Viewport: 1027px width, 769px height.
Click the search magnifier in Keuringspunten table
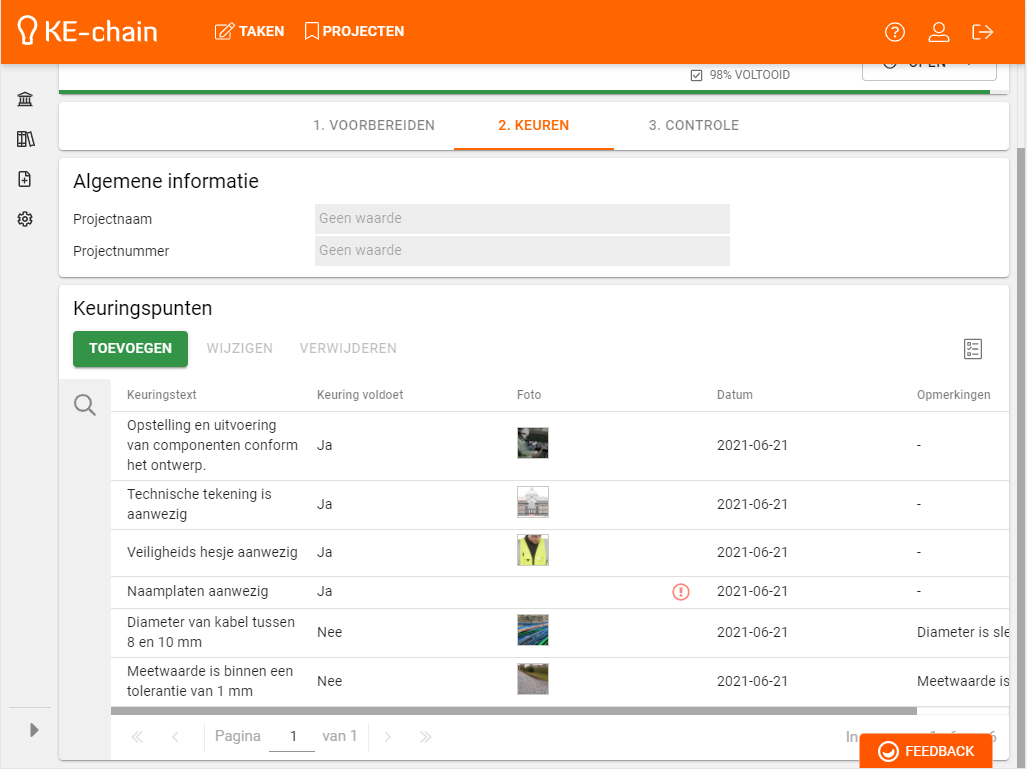pos(85,405)
